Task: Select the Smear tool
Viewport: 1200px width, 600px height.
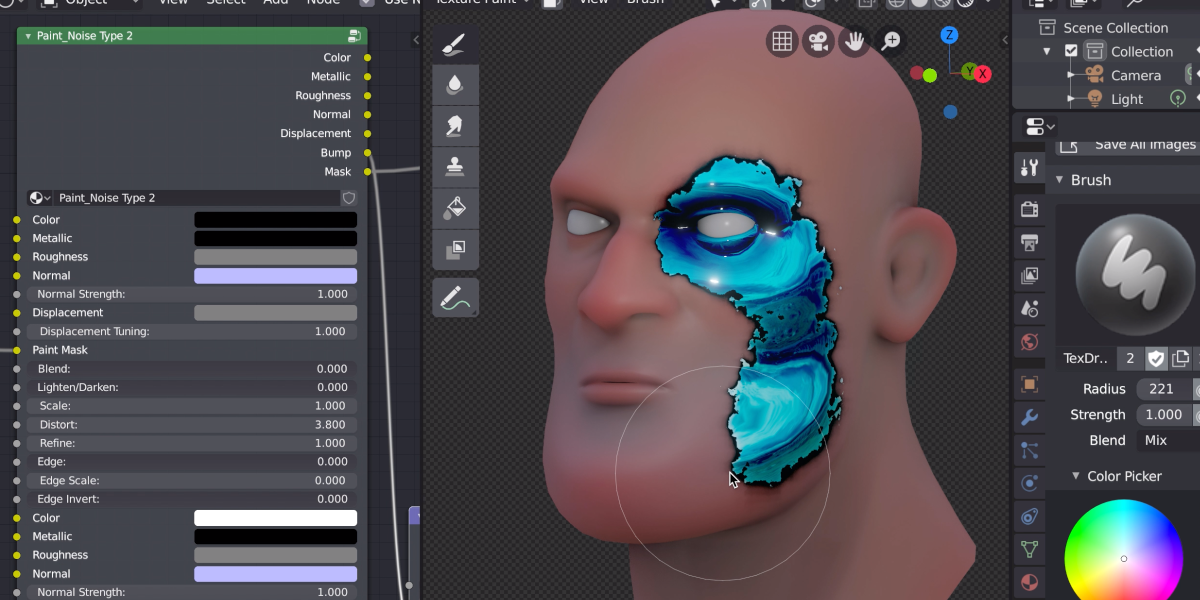Action: [x=455, y=127]
